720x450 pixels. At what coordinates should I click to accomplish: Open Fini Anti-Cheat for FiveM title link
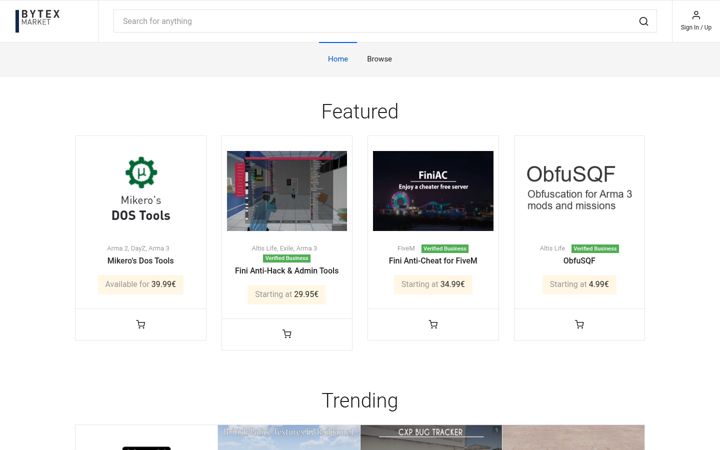pos(433,260)
